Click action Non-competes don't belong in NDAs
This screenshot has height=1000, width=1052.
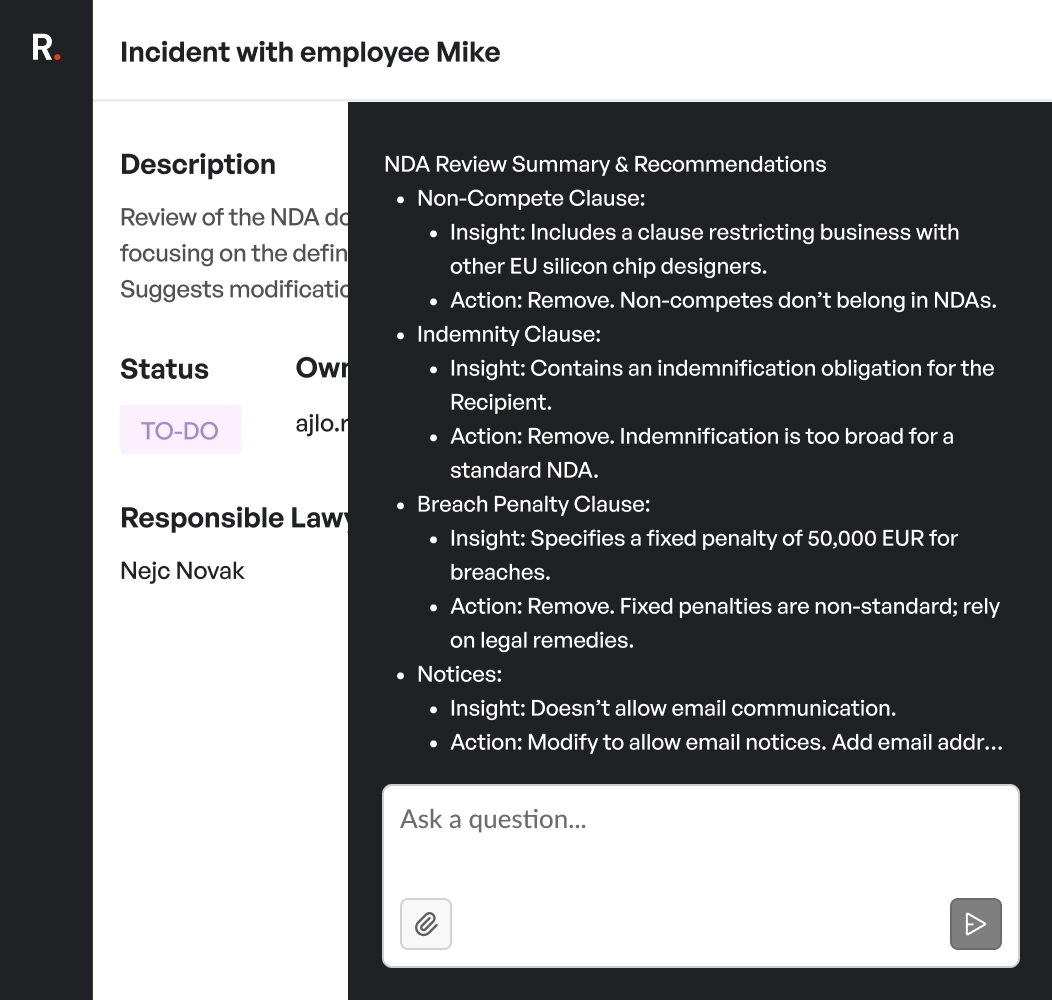[x=723, y=301]
